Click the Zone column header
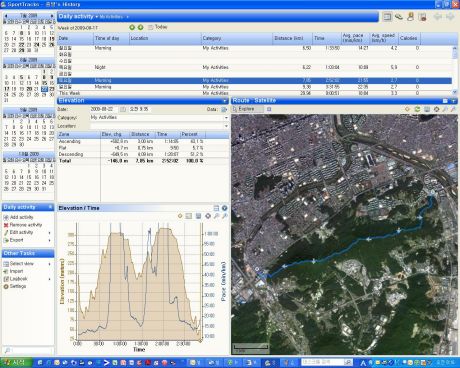 (79, 134)
